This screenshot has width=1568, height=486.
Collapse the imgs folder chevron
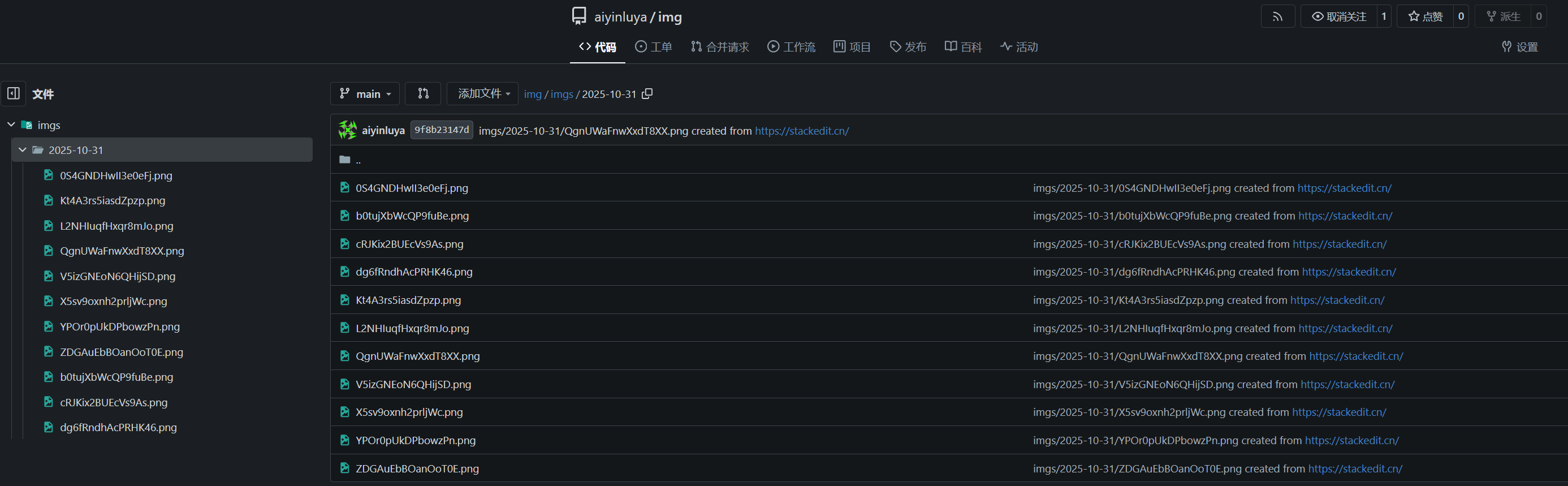[11, 125]
